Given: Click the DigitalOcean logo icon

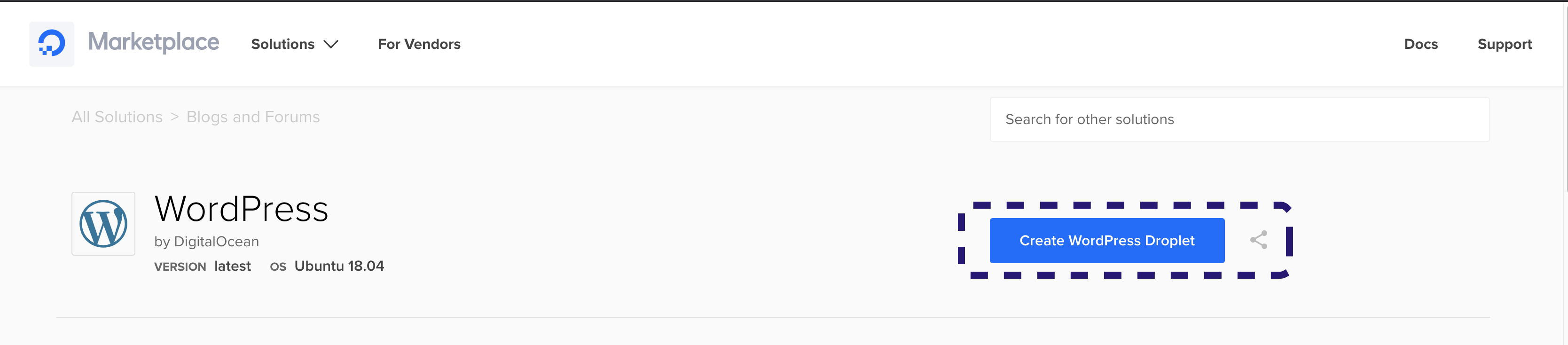Looking at the screenshot, I should pyautogui.click(x=52, y=44).
